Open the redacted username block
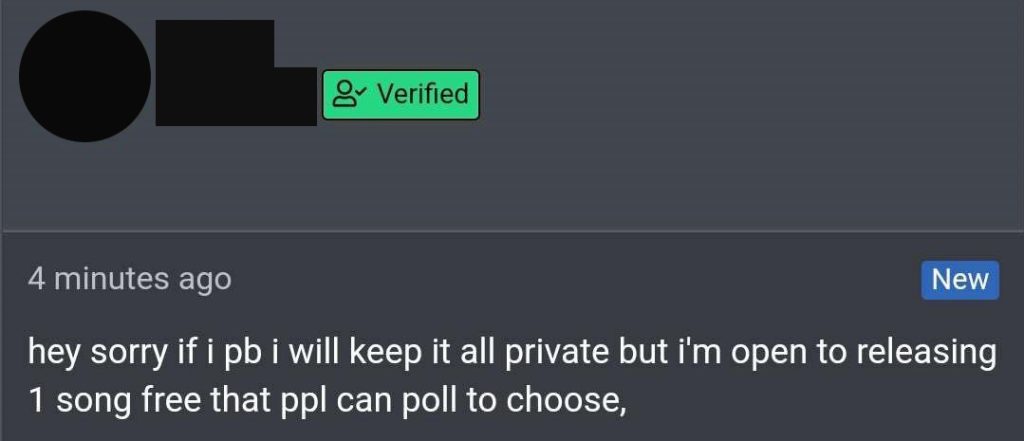Screen dimensions: 1024x441 (x=236, y=73)
